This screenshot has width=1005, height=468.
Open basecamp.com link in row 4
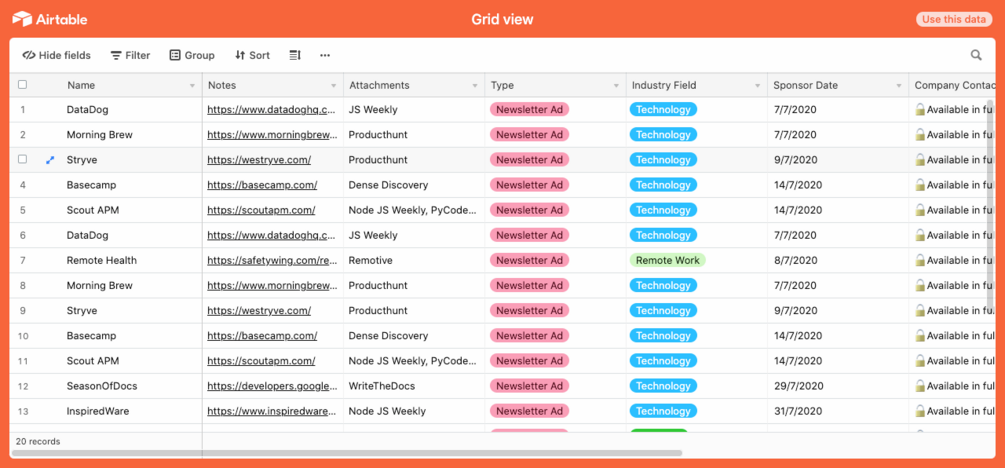262,185
